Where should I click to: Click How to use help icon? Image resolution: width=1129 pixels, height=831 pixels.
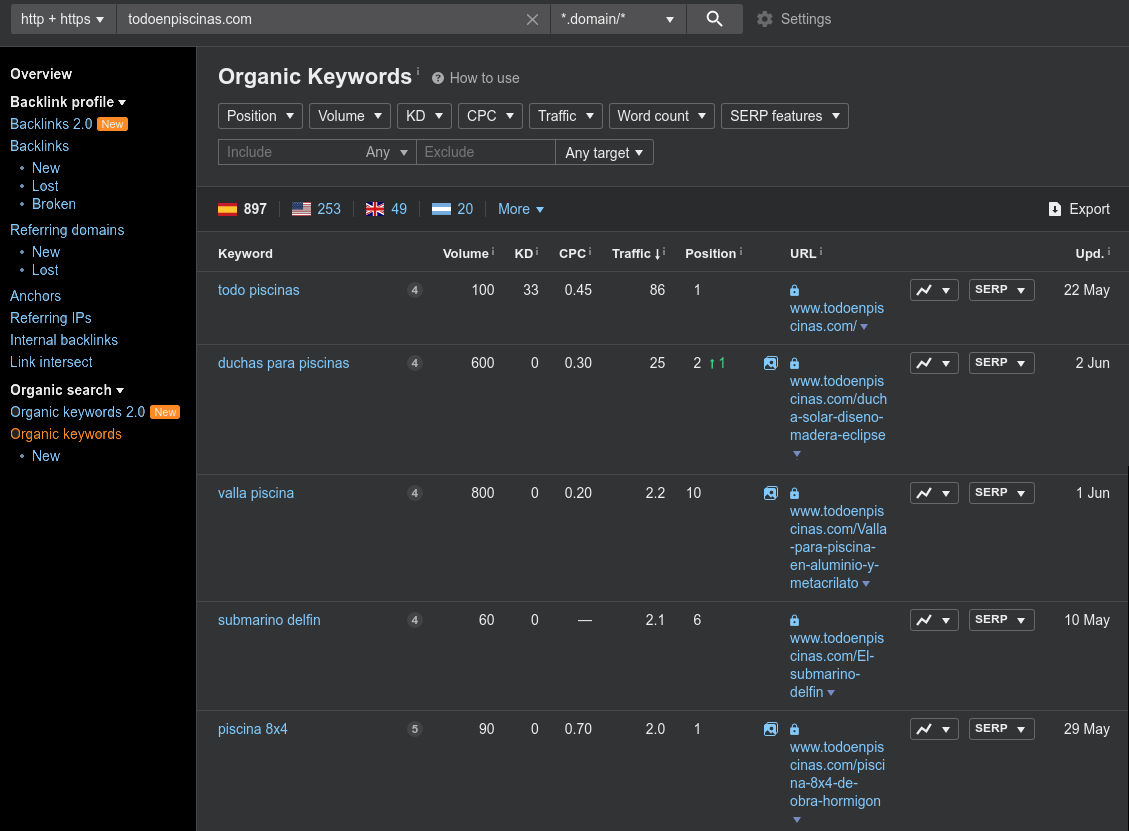[x=438, y=78]
